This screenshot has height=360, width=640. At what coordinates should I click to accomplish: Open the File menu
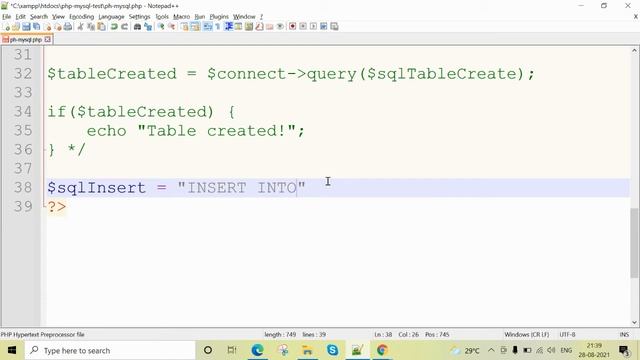click(x=7, y=17)
